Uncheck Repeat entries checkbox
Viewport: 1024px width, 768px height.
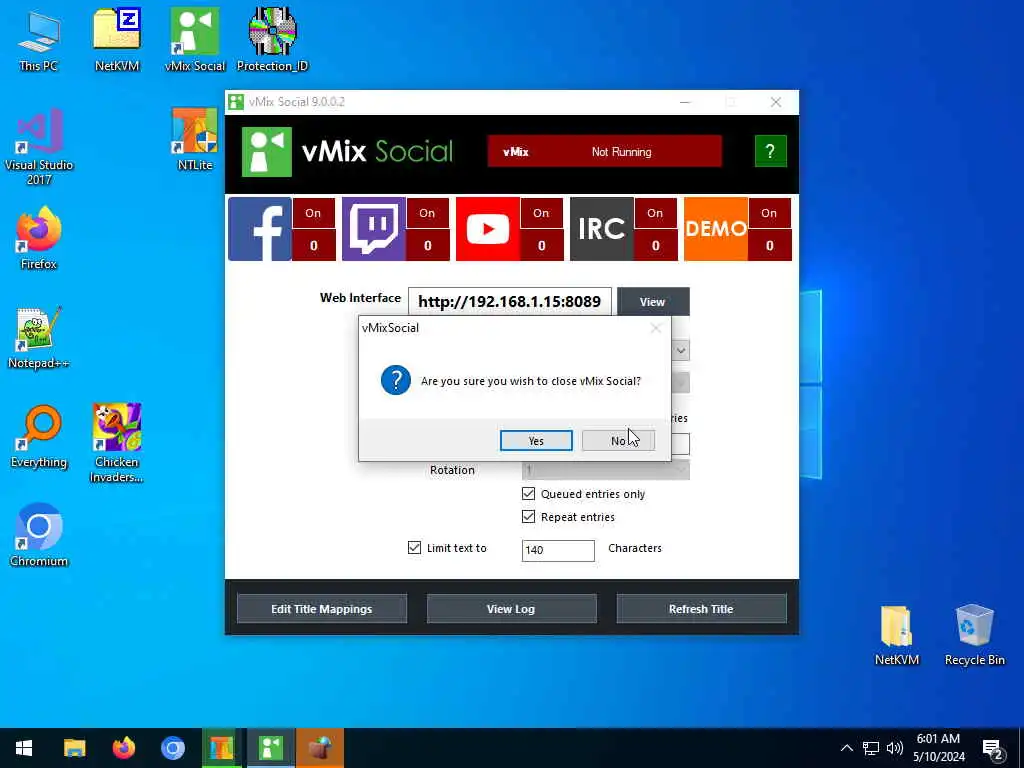(x=528, y=517)
